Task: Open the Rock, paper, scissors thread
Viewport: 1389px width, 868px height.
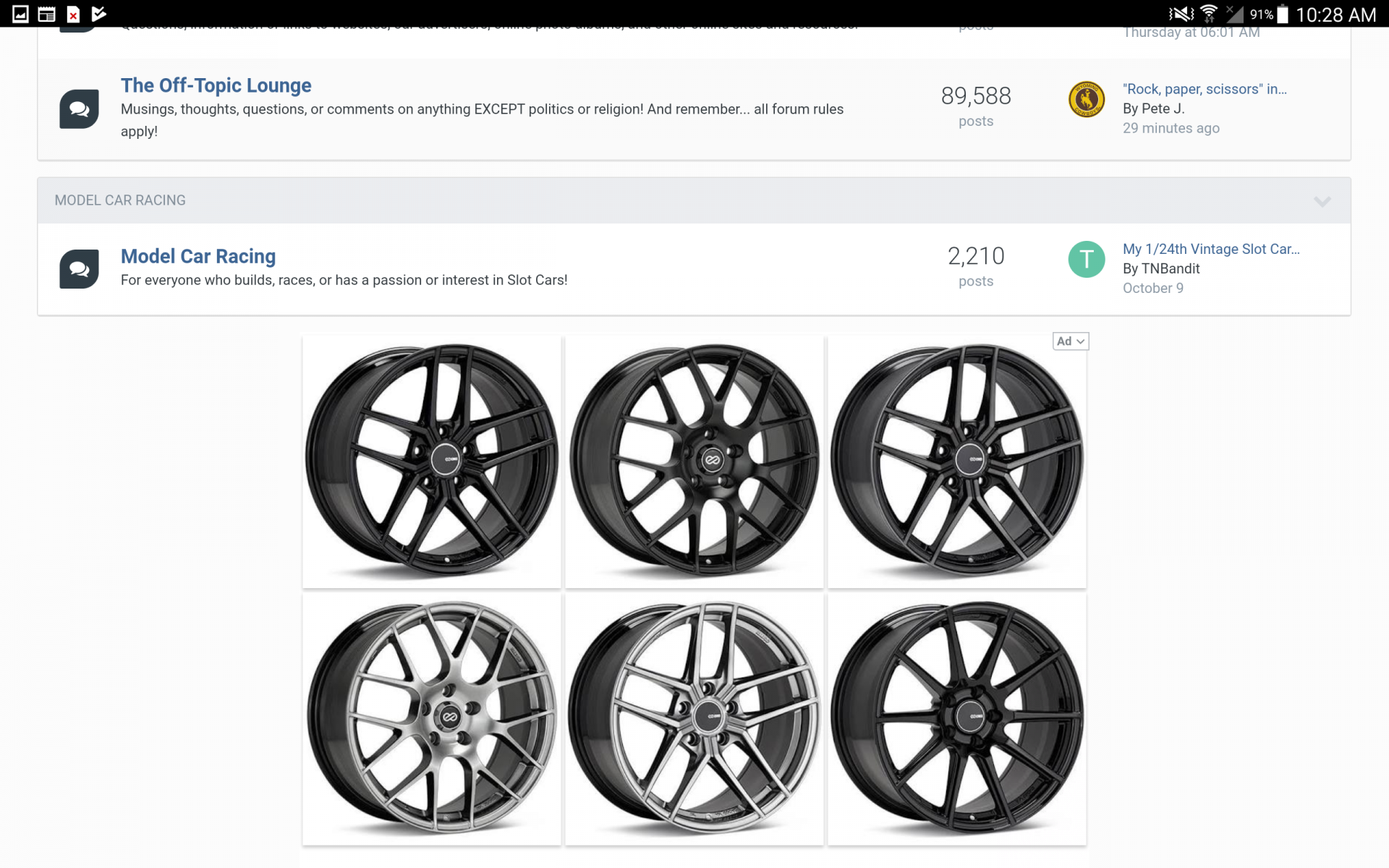Action: point(1205,89)
